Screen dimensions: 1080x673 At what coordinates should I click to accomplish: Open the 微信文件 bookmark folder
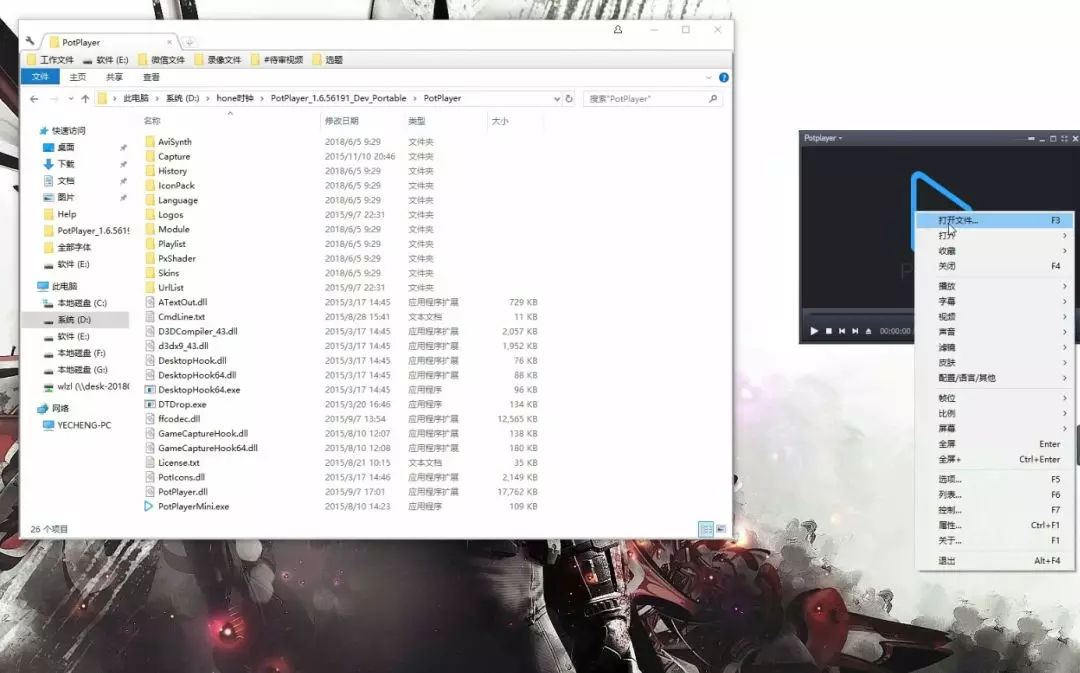pos(161,60)
